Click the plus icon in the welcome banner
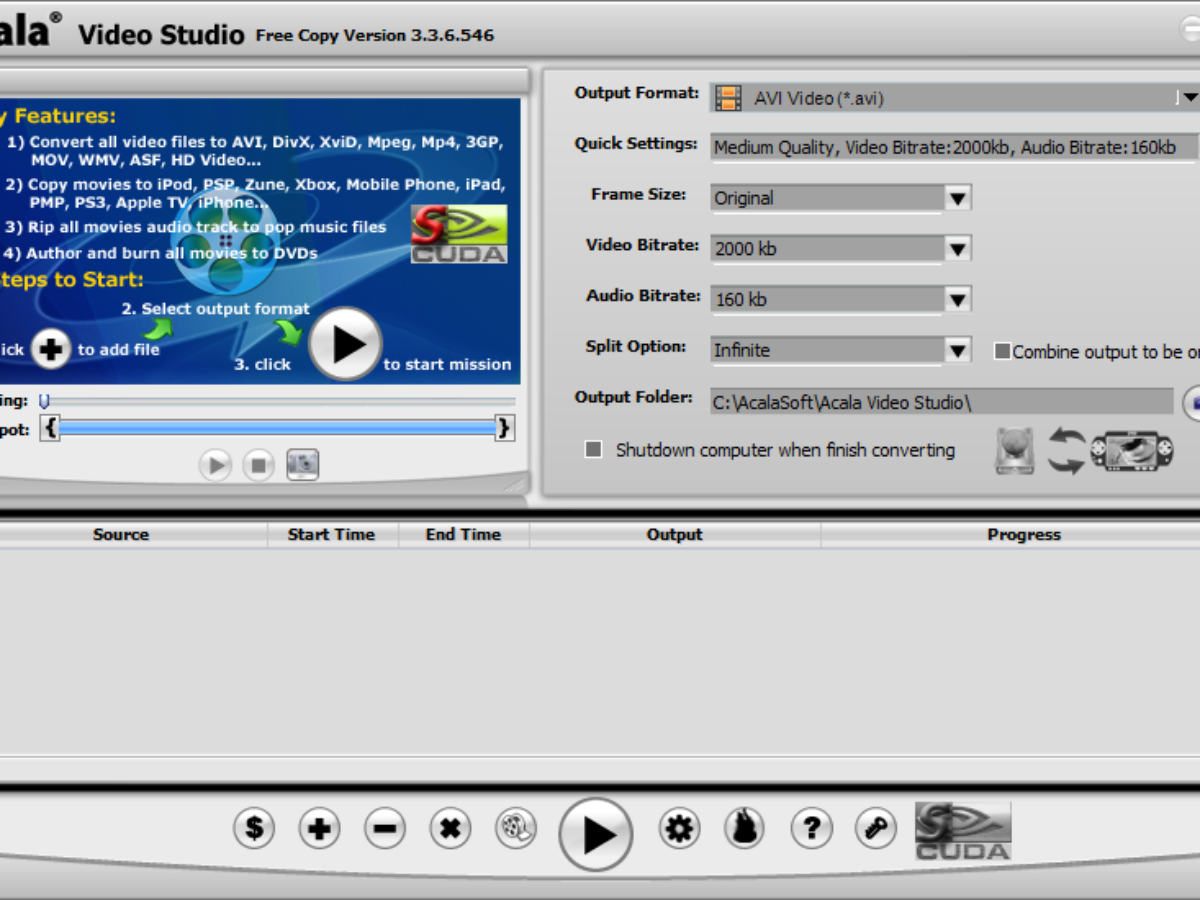Screen dimensions: 1200x900 tap(51, 349)
